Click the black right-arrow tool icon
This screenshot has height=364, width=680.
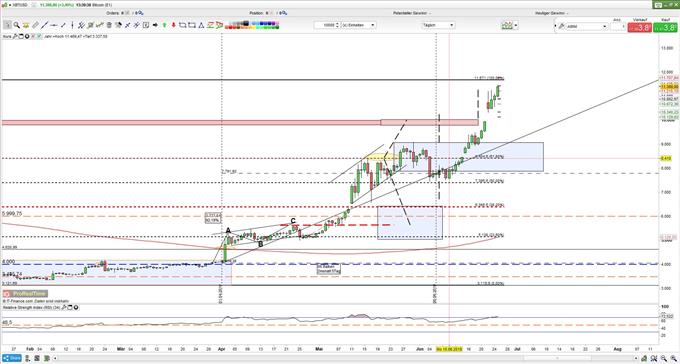(155, 25)
